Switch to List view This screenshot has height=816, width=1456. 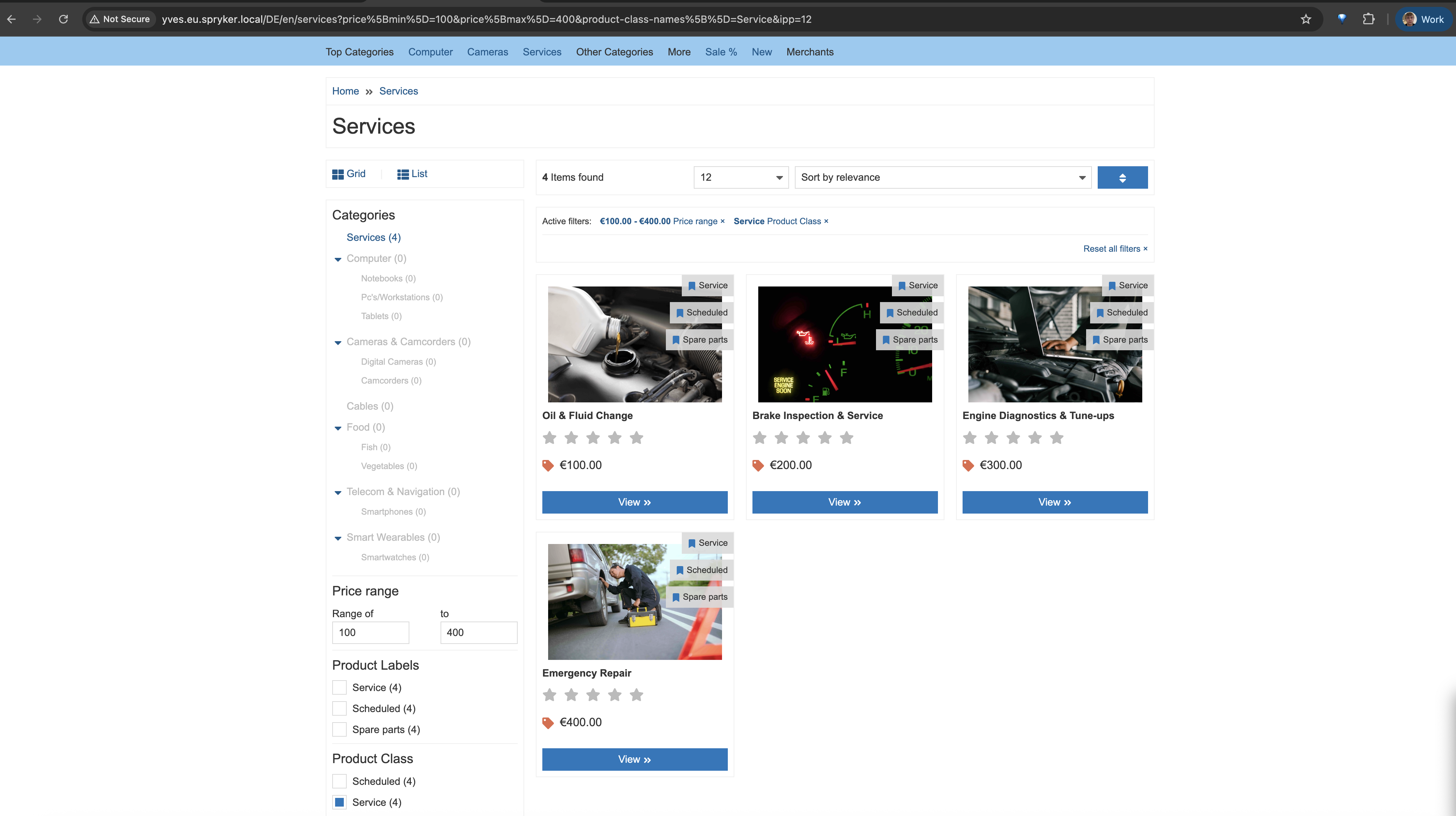click(412, 173)
